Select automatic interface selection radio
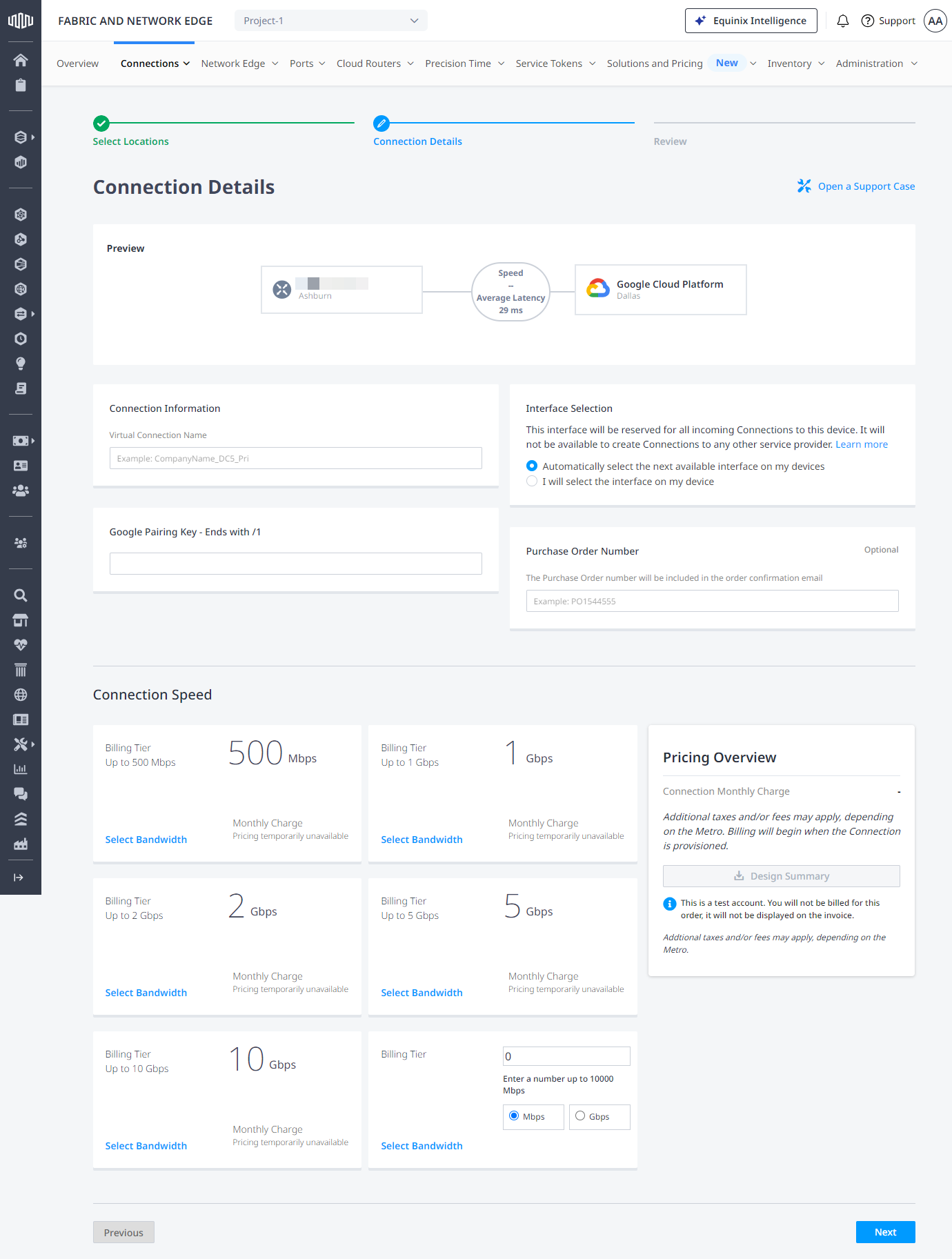The height and width of the screenshot is (1259, 952). tap(532, 466)
